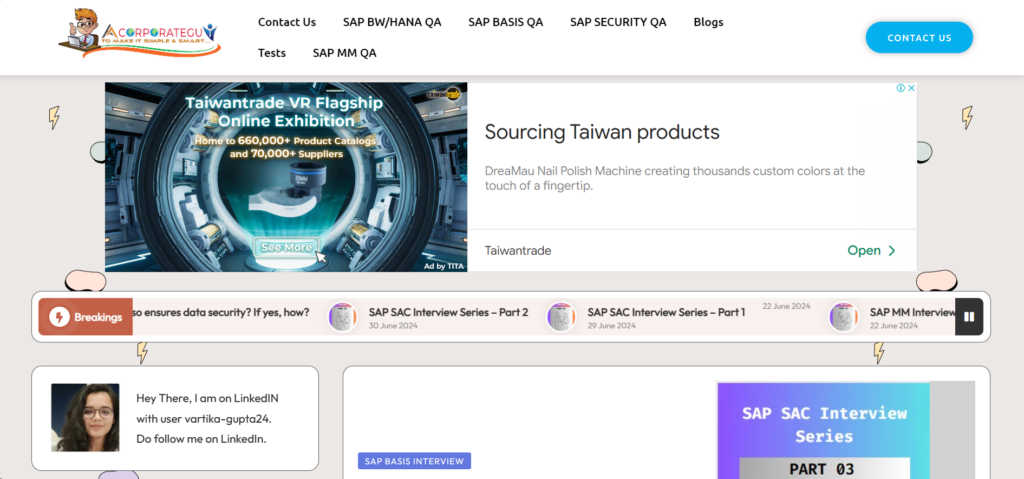Open the SAP SAC Interview Series Part 03 image
This screenshot has height=479, width=1024.
(x=823, y=431)
